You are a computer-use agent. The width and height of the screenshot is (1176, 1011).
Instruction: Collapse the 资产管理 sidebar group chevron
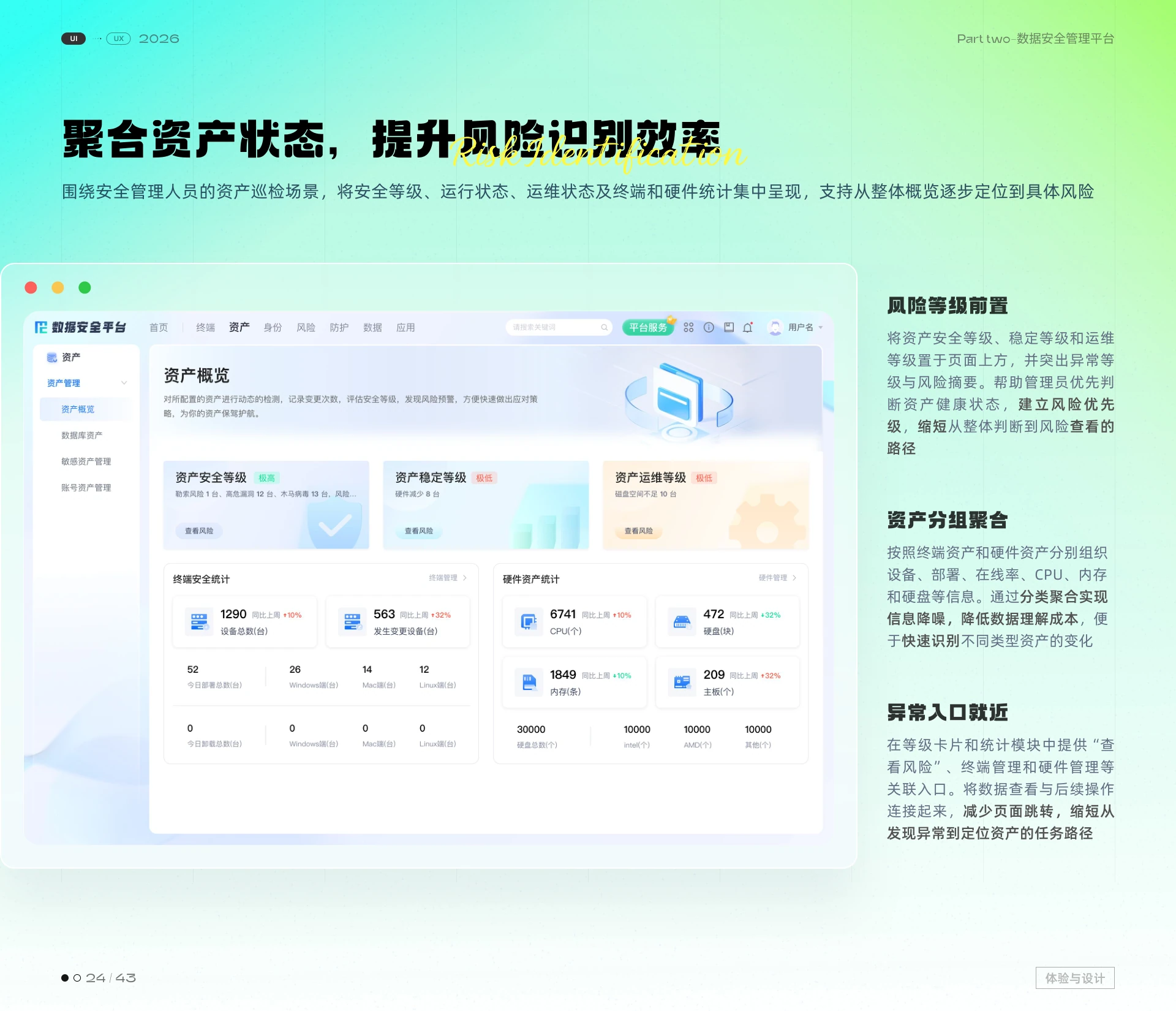pyautogui.click(x=124, y=383)
